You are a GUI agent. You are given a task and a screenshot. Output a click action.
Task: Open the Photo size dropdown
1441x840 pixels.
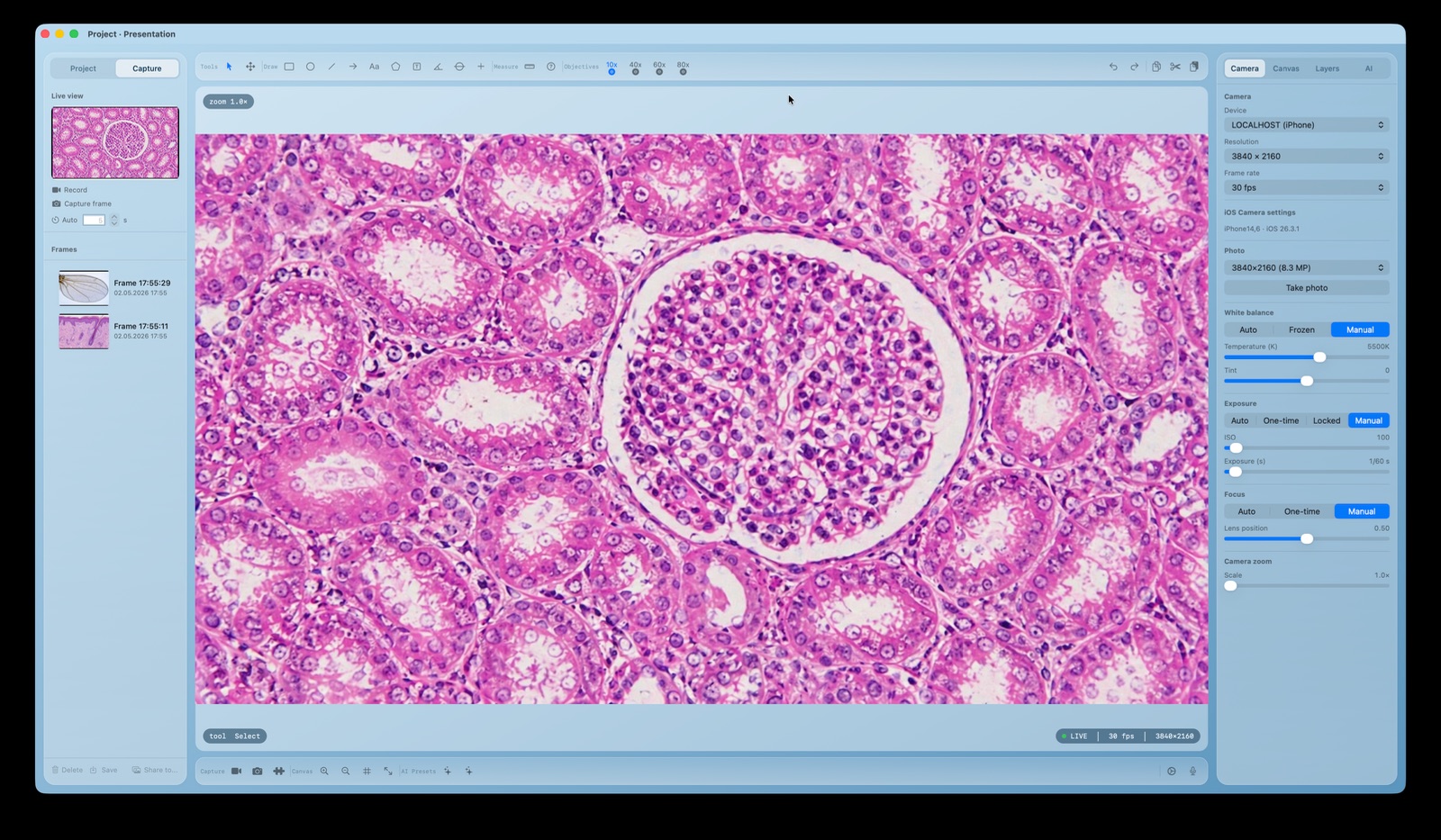point(1307,267)
